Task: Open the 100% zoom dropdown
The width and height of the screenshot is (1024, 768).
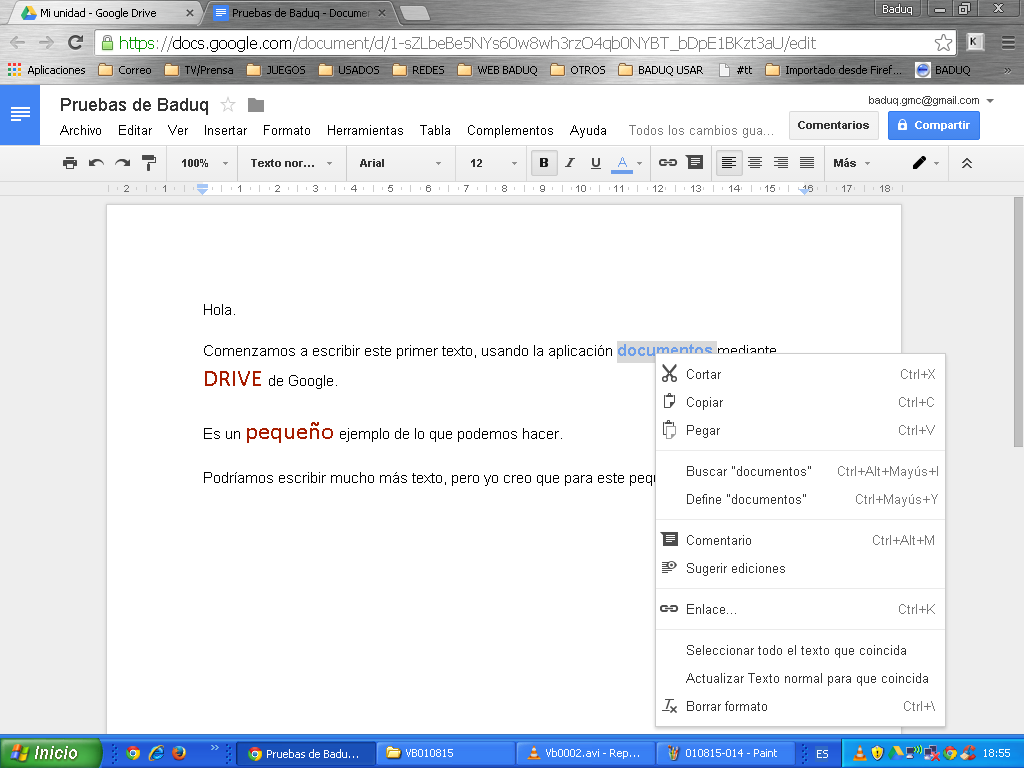Action: (204, 163)
